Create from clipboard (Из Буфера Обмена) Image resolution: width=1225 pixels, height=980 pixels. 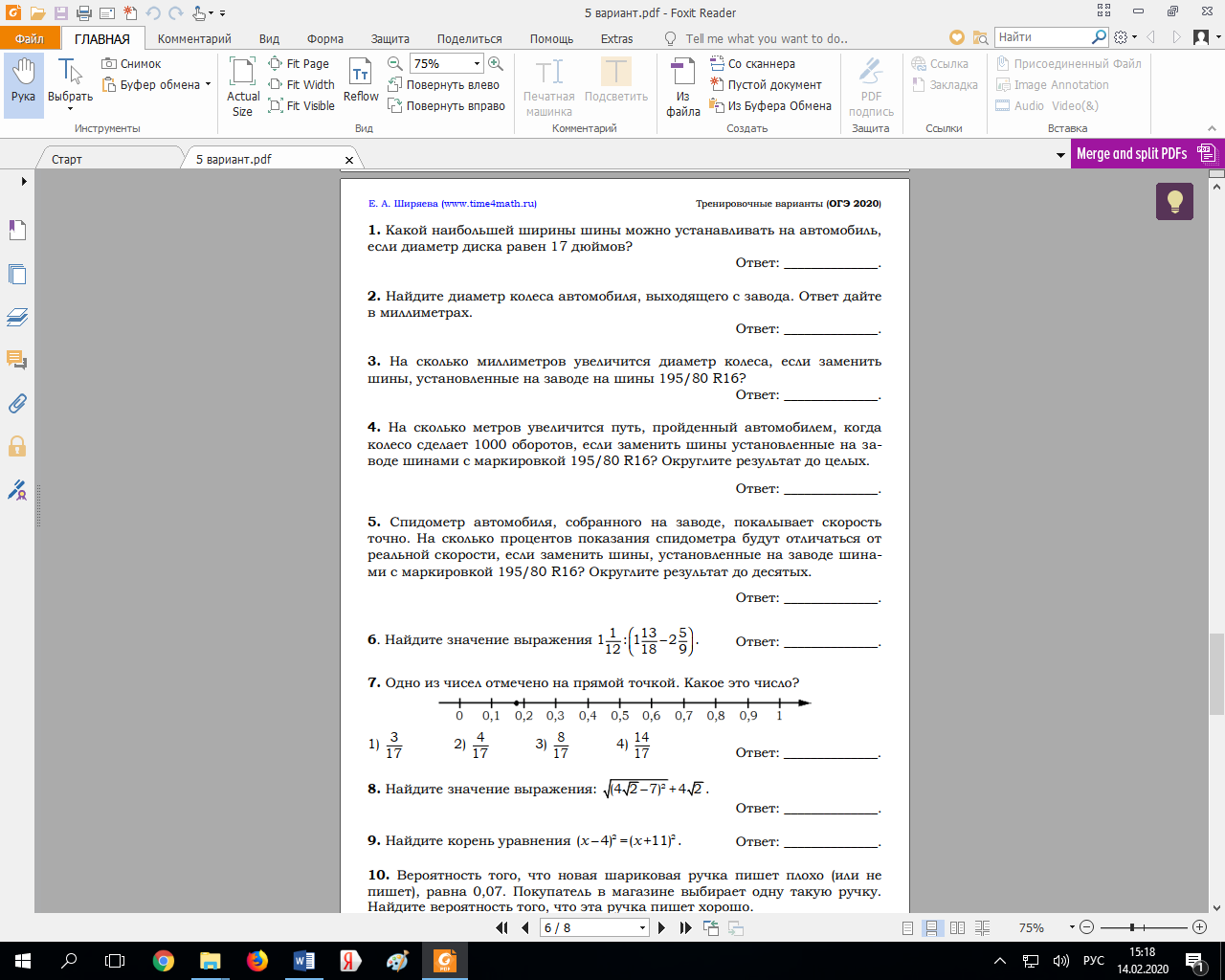tap(770, 105)
